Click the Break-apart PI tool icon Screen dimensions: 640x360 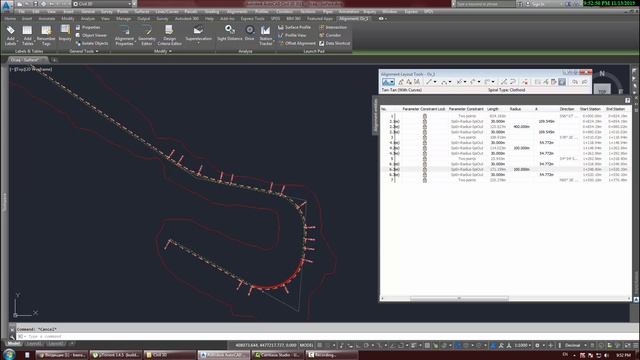tap(417, 82)
